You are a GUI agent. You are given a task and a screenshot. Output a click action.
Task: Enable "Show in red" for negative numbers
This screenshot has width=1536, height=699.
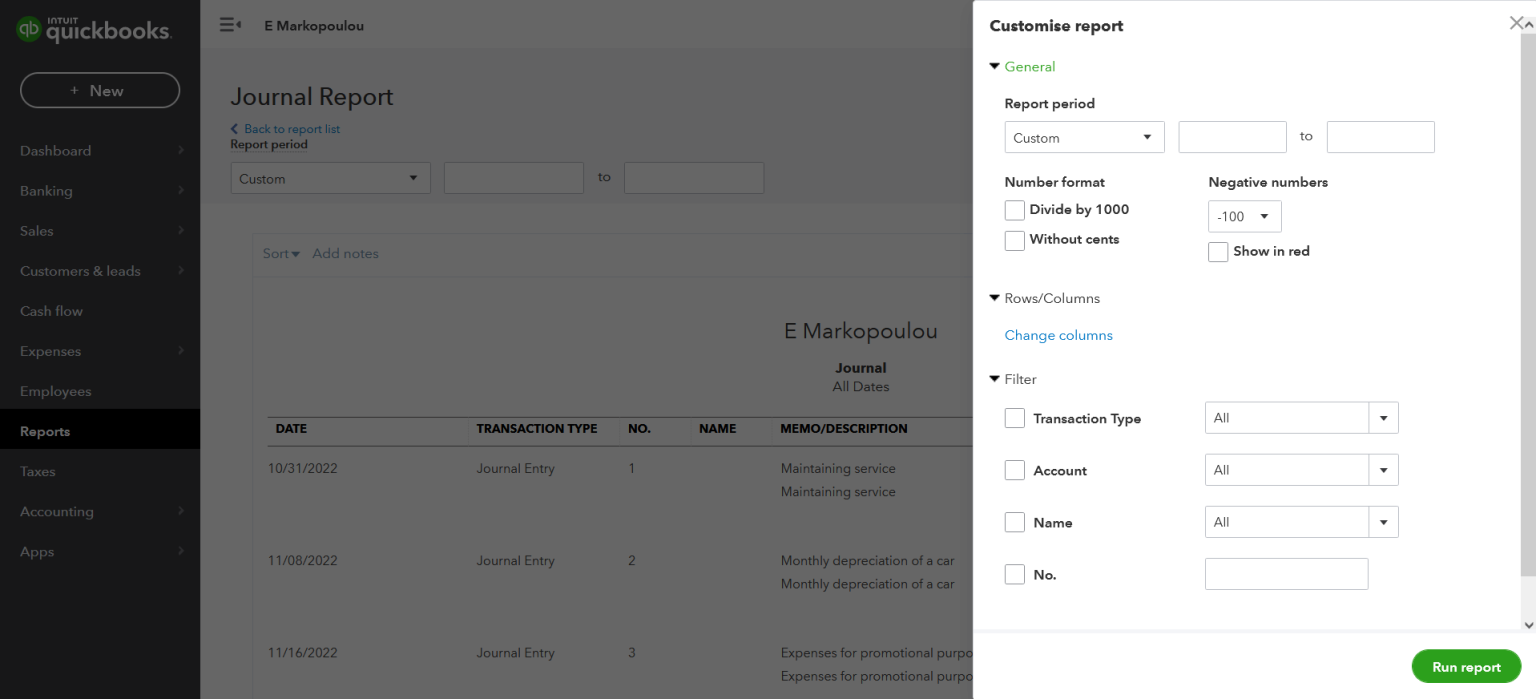(x=1218, y=251)
